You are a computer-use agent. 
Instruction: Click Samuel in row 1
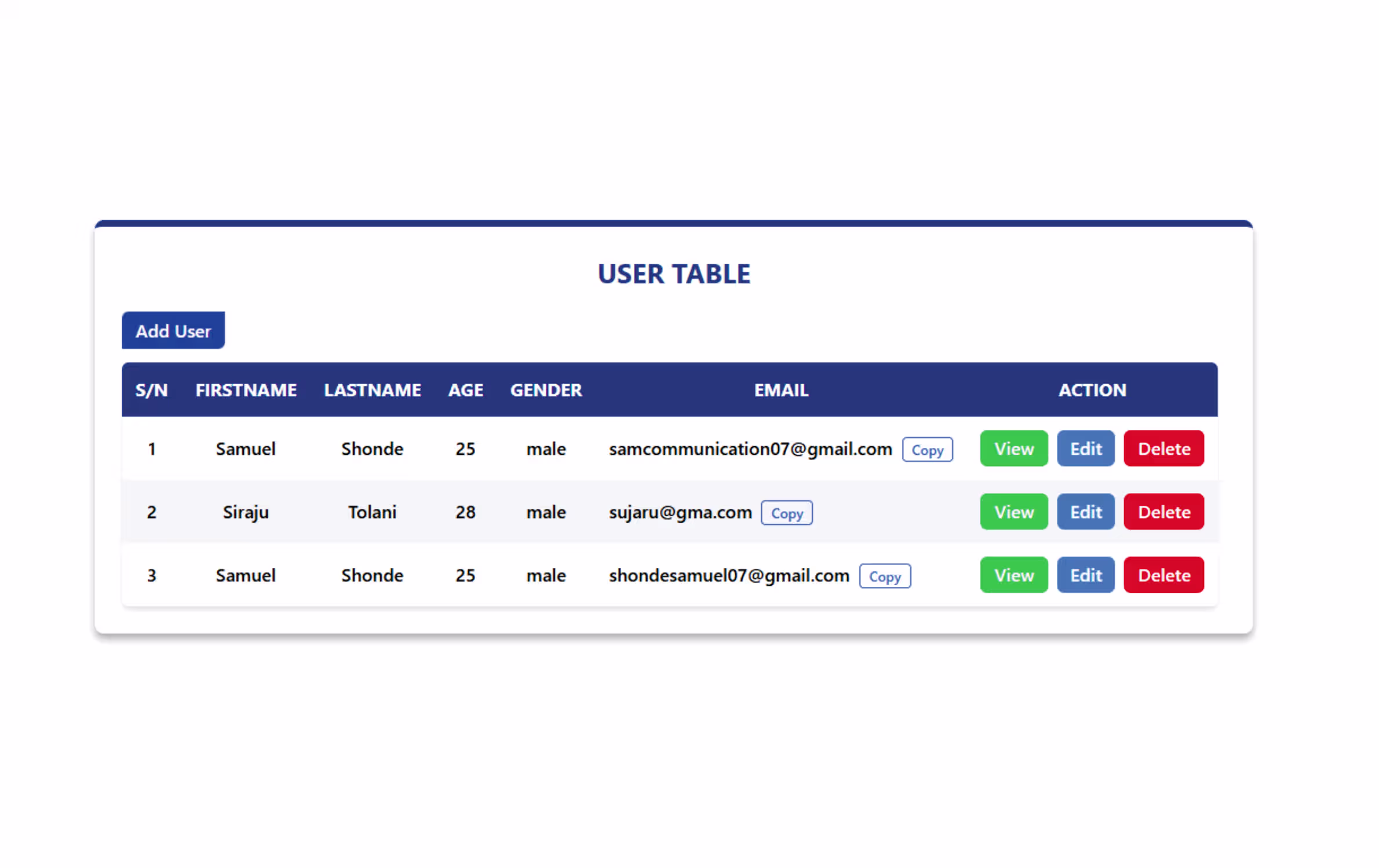point(246,449)
